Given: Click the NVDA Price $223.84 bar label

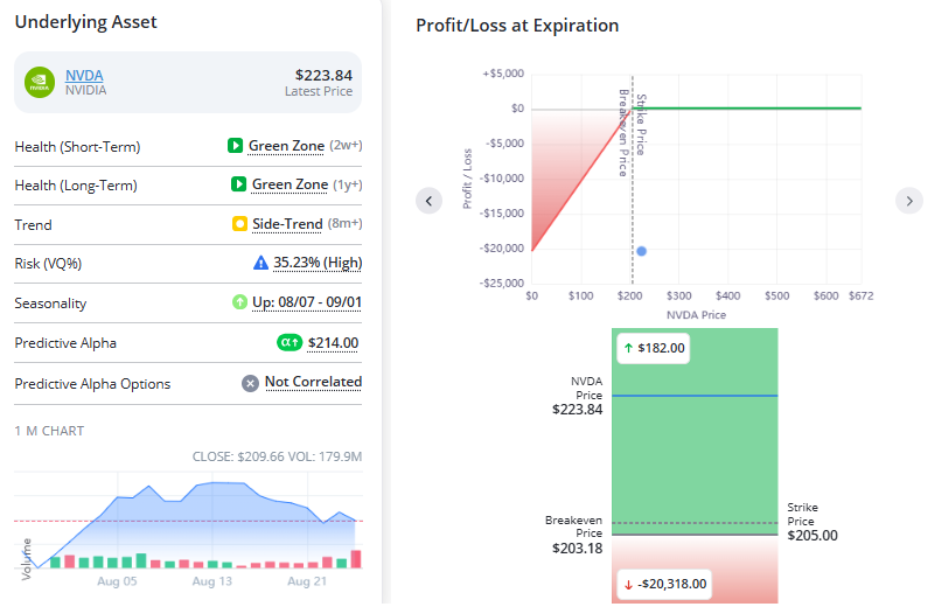Looking at the screenshot, I should tap(577, 396).
